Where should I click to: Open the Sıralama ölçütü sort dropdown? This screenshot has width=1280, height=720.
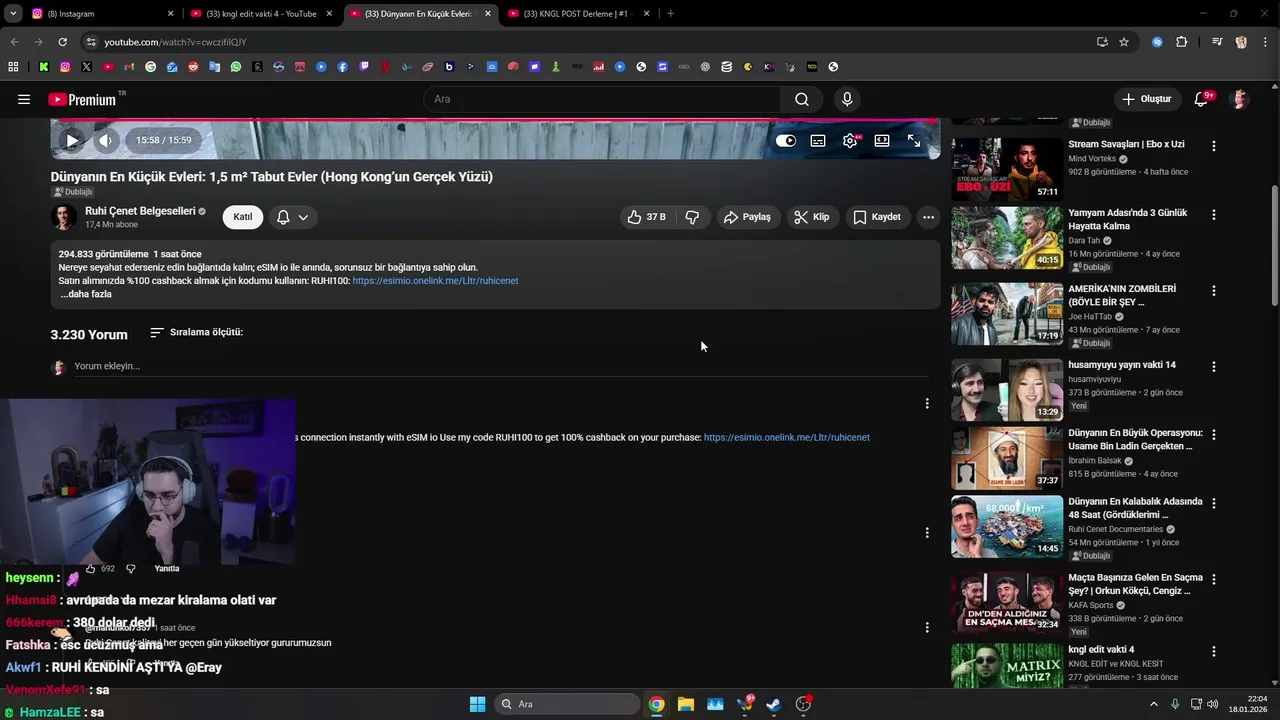196,332
